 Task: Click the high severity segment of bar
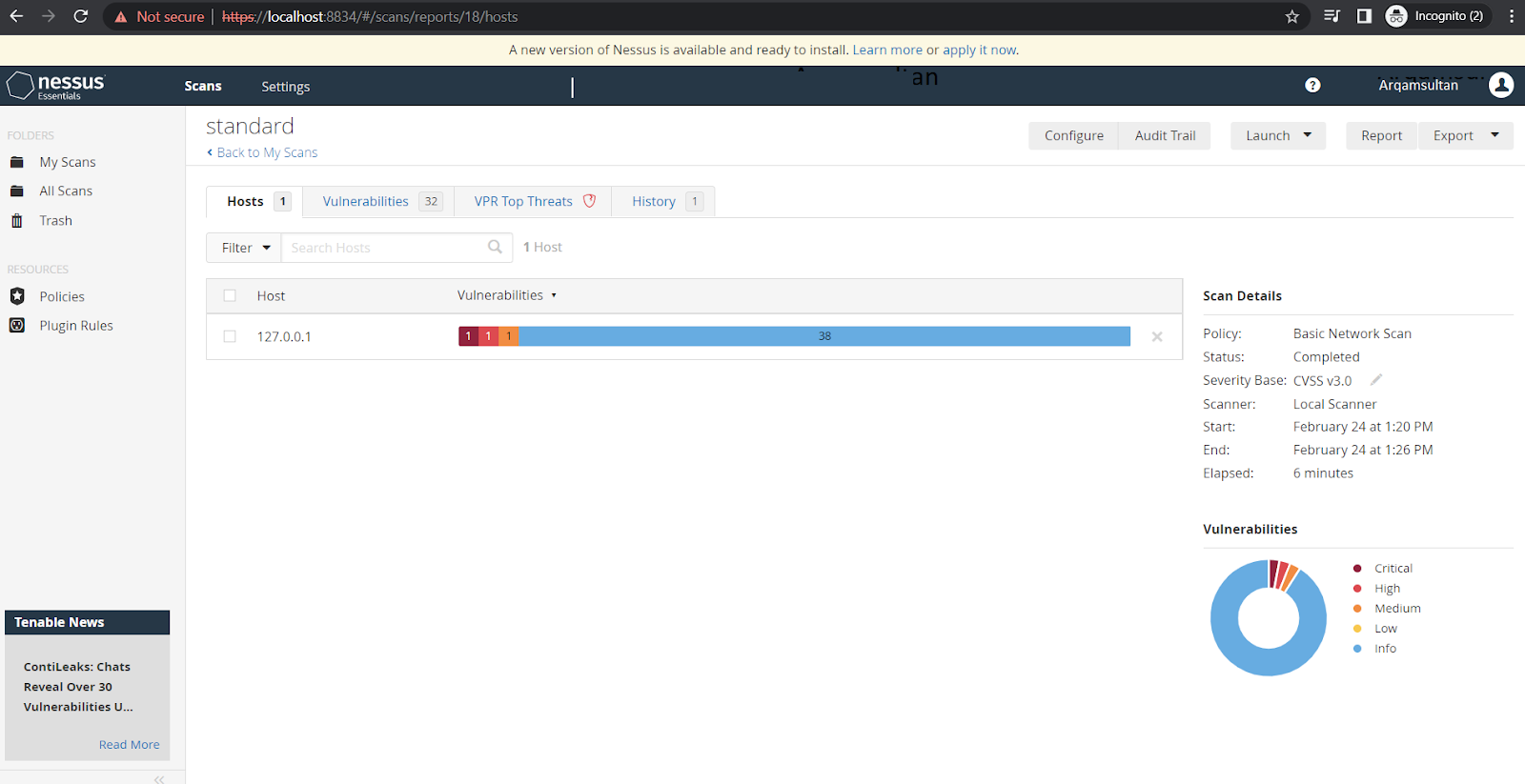click(x=488, y=336)
